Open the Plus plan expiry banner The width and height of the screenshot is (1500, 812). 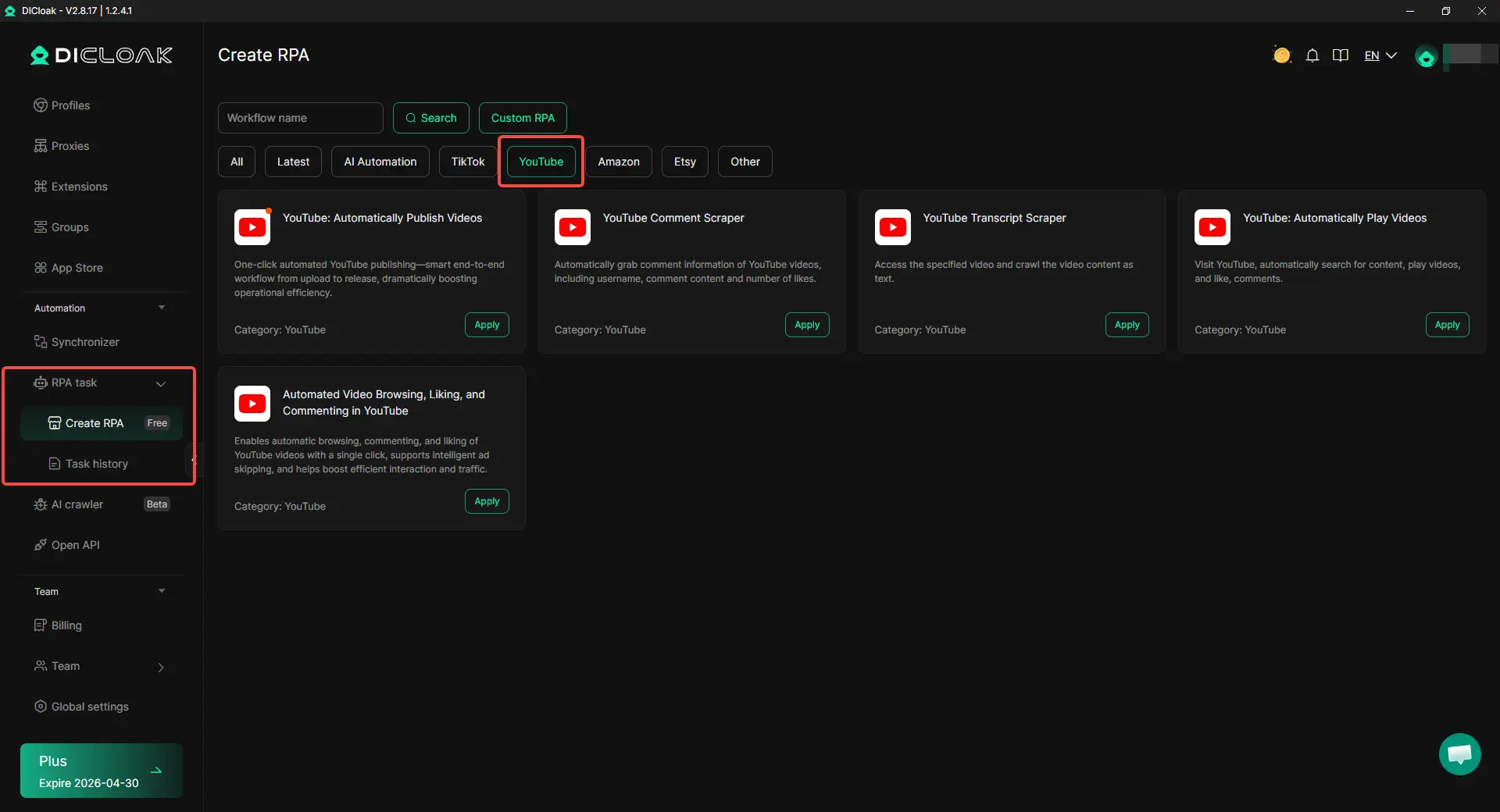[x=102, y=771]
